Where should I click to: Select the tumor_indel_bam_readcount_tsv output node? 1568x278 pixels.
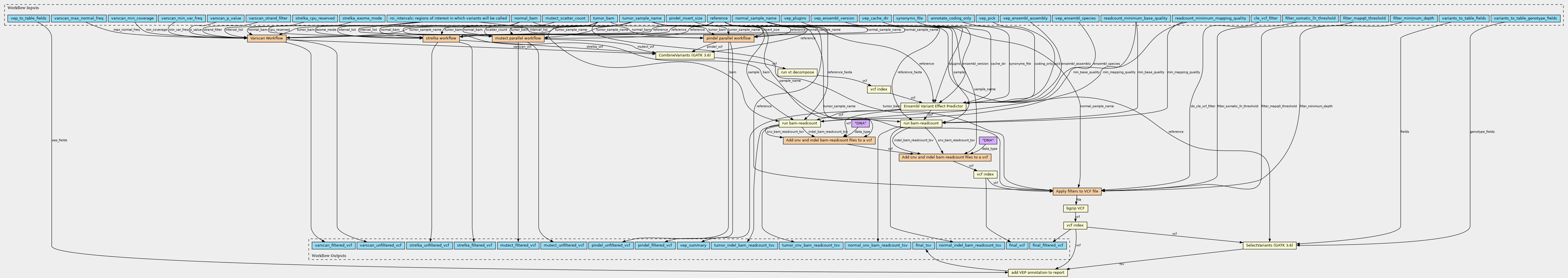pos(744,246)
